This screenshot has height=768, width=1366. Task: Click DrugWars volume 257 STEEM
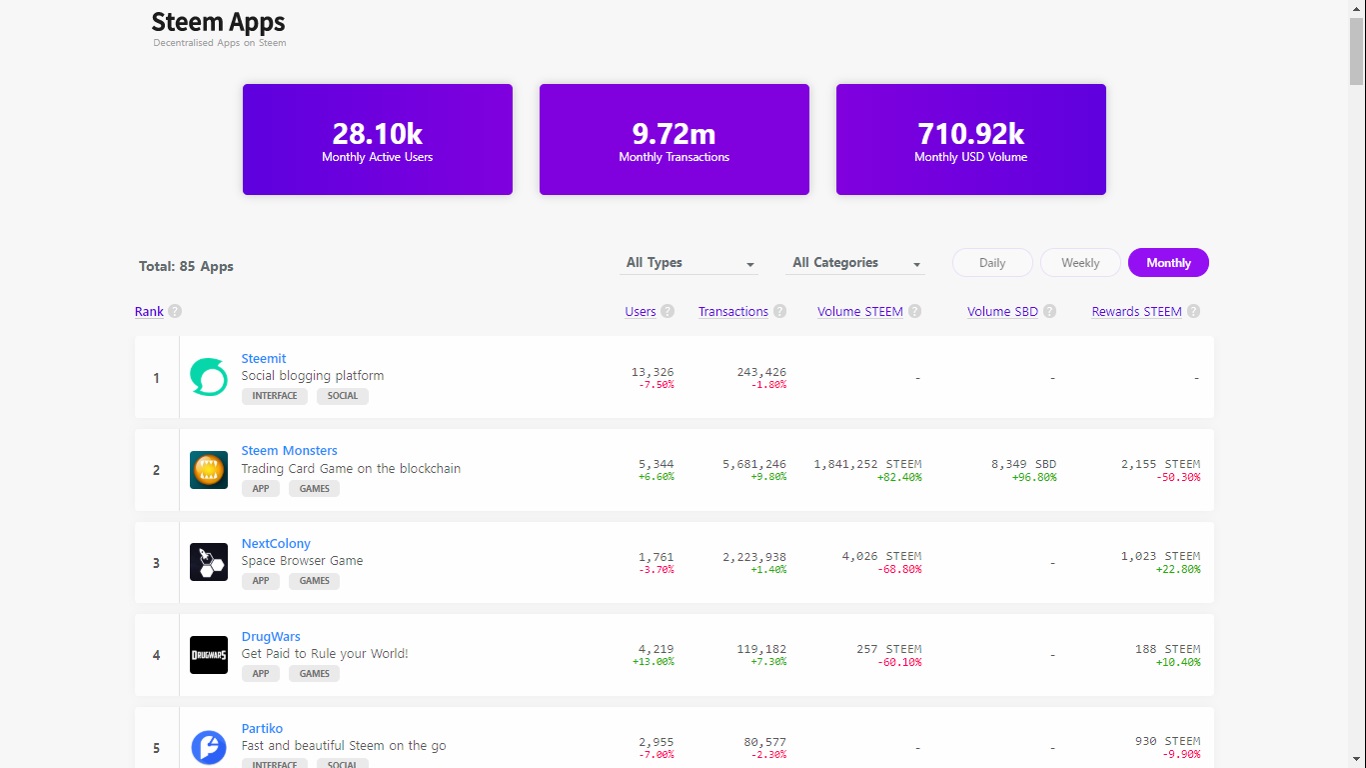pyautogui.click(x=889, y=649)
